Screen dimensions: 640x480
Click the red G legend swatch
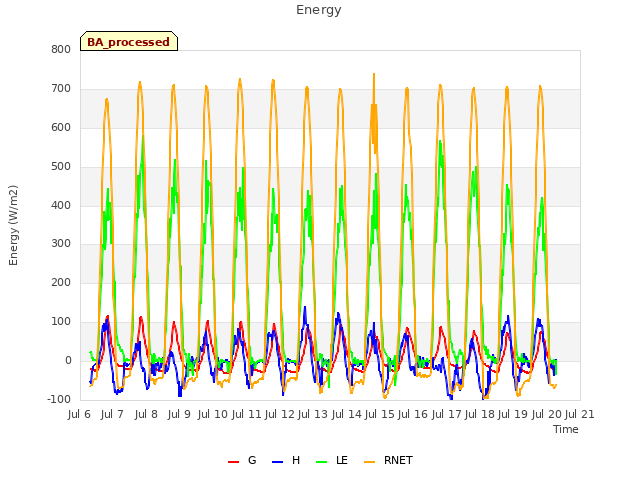click(233, 462)
